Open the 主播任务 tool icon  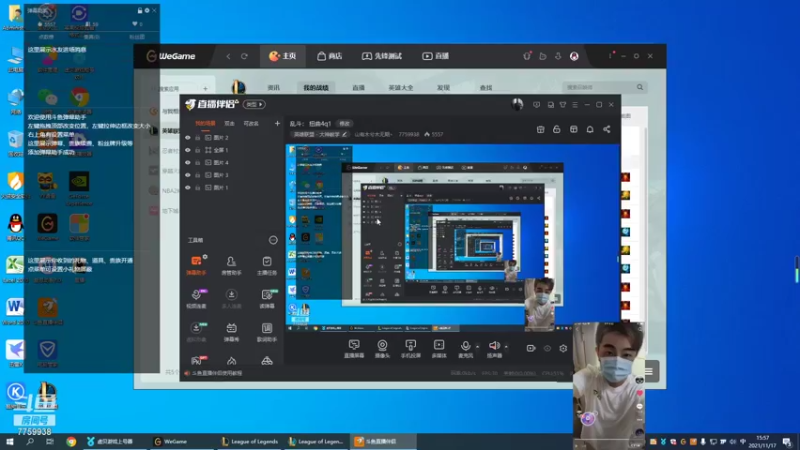[x=267, y=265]
